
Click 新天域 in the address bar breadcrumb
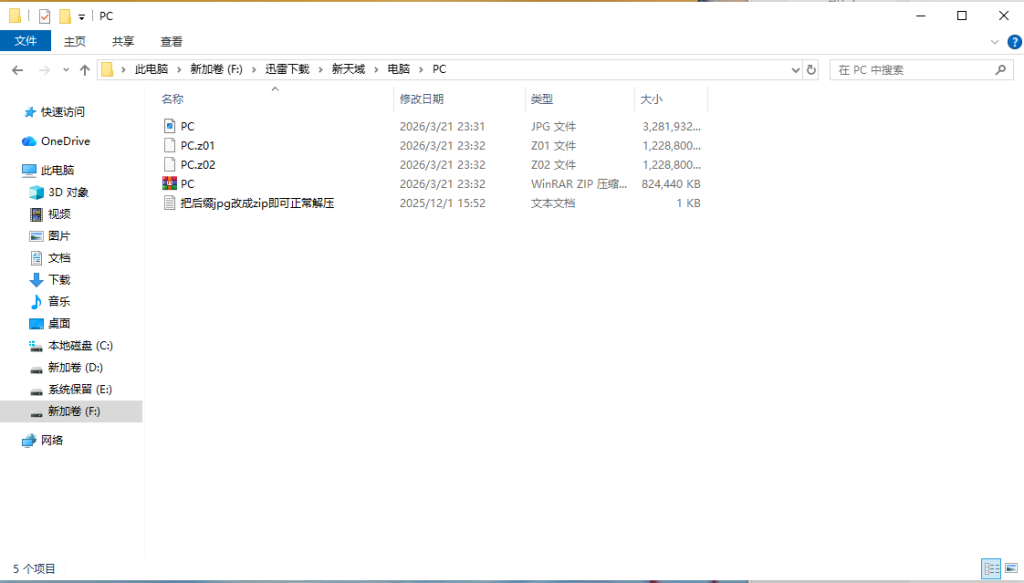[x=348, y=69]
